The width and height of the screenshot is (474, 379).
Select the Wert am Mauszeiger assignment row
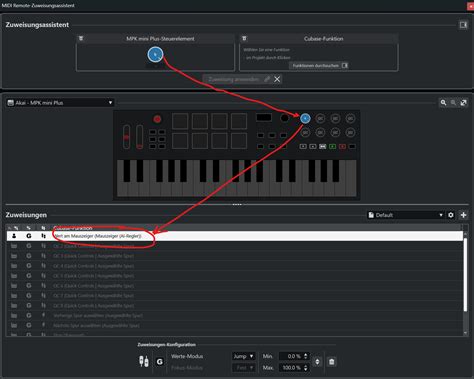pos(235,236)
